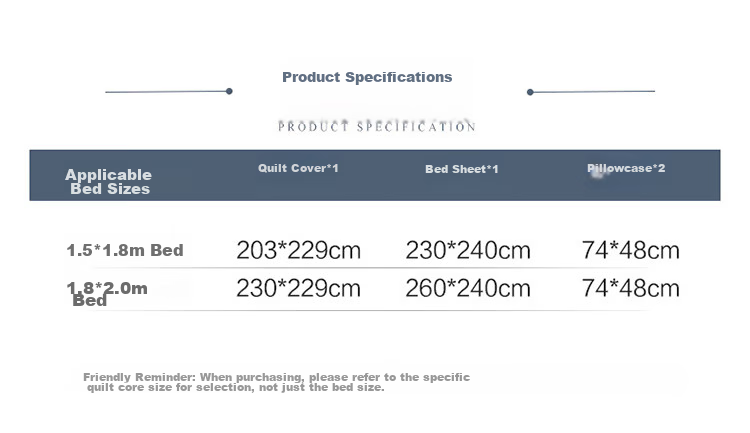The width and height of the screenshot is (750, 433).
Task: Select the Quilt Cover*1 column header
Action: click(298, 168)
